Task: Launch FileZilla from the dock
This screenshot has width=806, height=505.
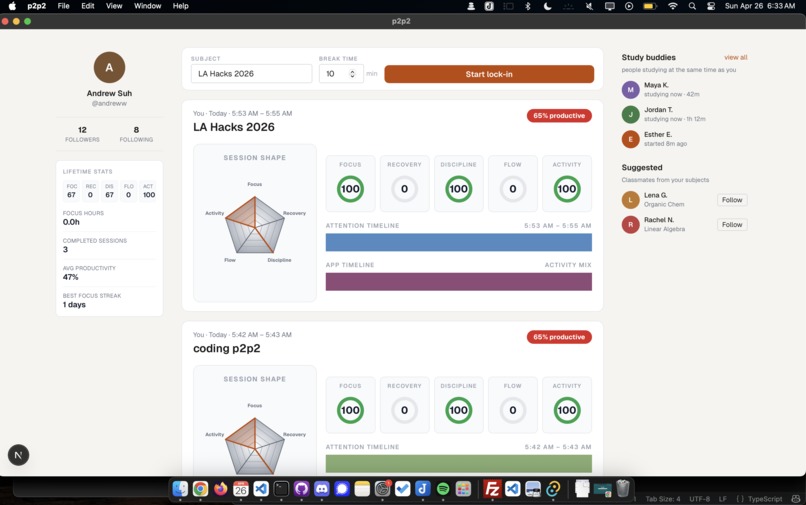Action: [492, 488]
